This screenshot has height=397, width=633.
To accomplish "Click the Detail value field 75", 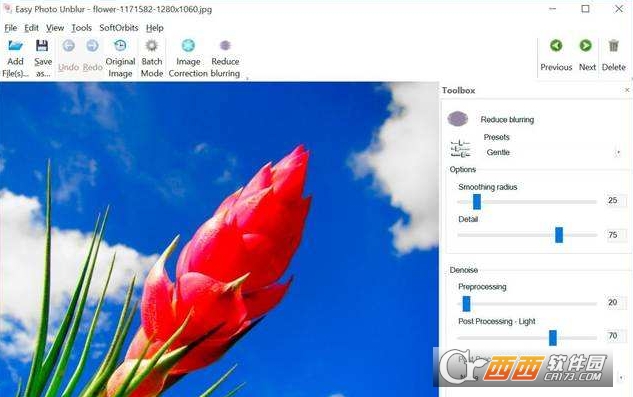I will click(615, 235).
